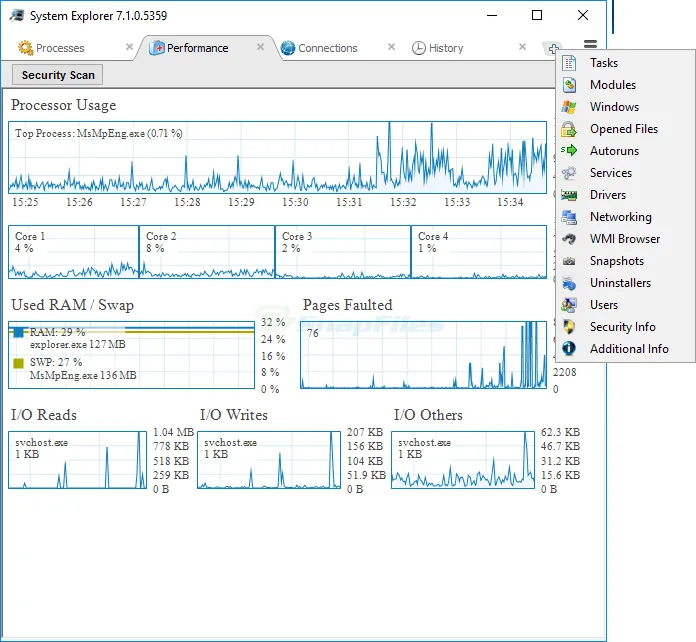The height and width of the screenshot is (642, 696).
Task: Click the Pages Faulted graph
Action: [x=423, y=355]
